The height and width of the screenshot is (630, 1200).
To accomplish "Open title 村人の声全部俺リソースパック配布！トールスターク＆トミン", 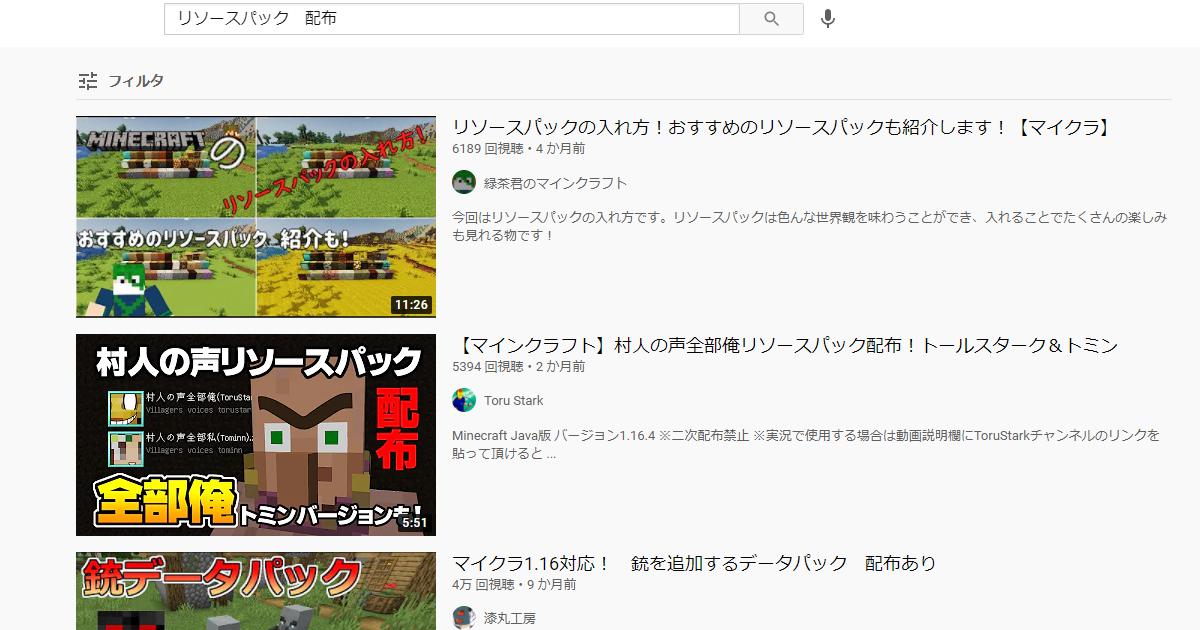I will (x=785, y=345).
